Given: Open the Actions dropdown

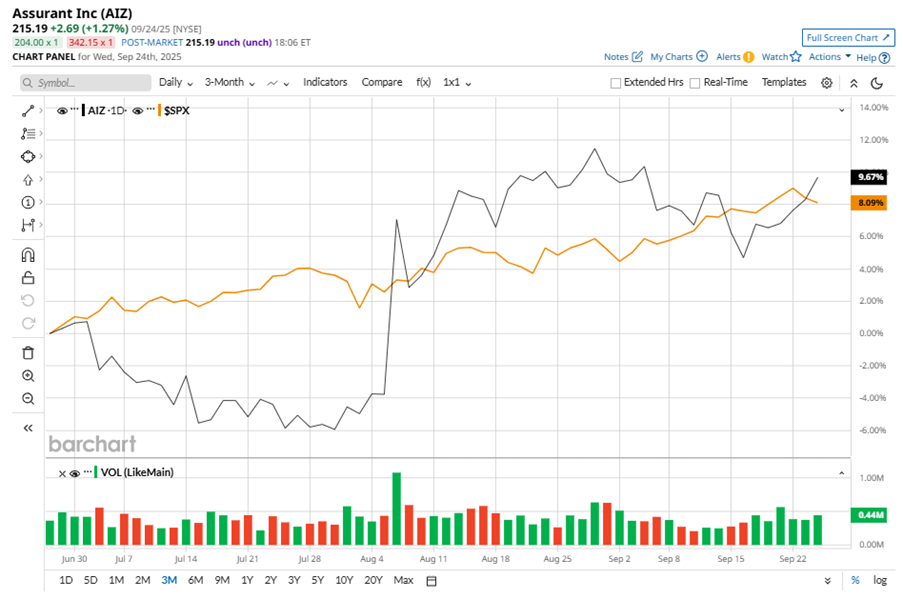Looking at the screenshot, I should pos(830,56).
